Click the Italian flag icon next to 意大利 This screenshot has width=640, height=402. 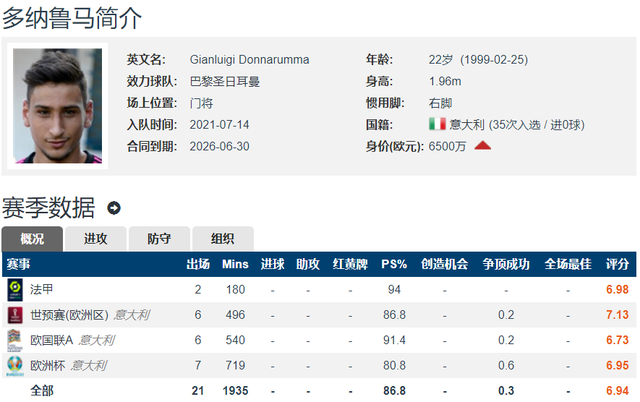click(x=437, y=124)
